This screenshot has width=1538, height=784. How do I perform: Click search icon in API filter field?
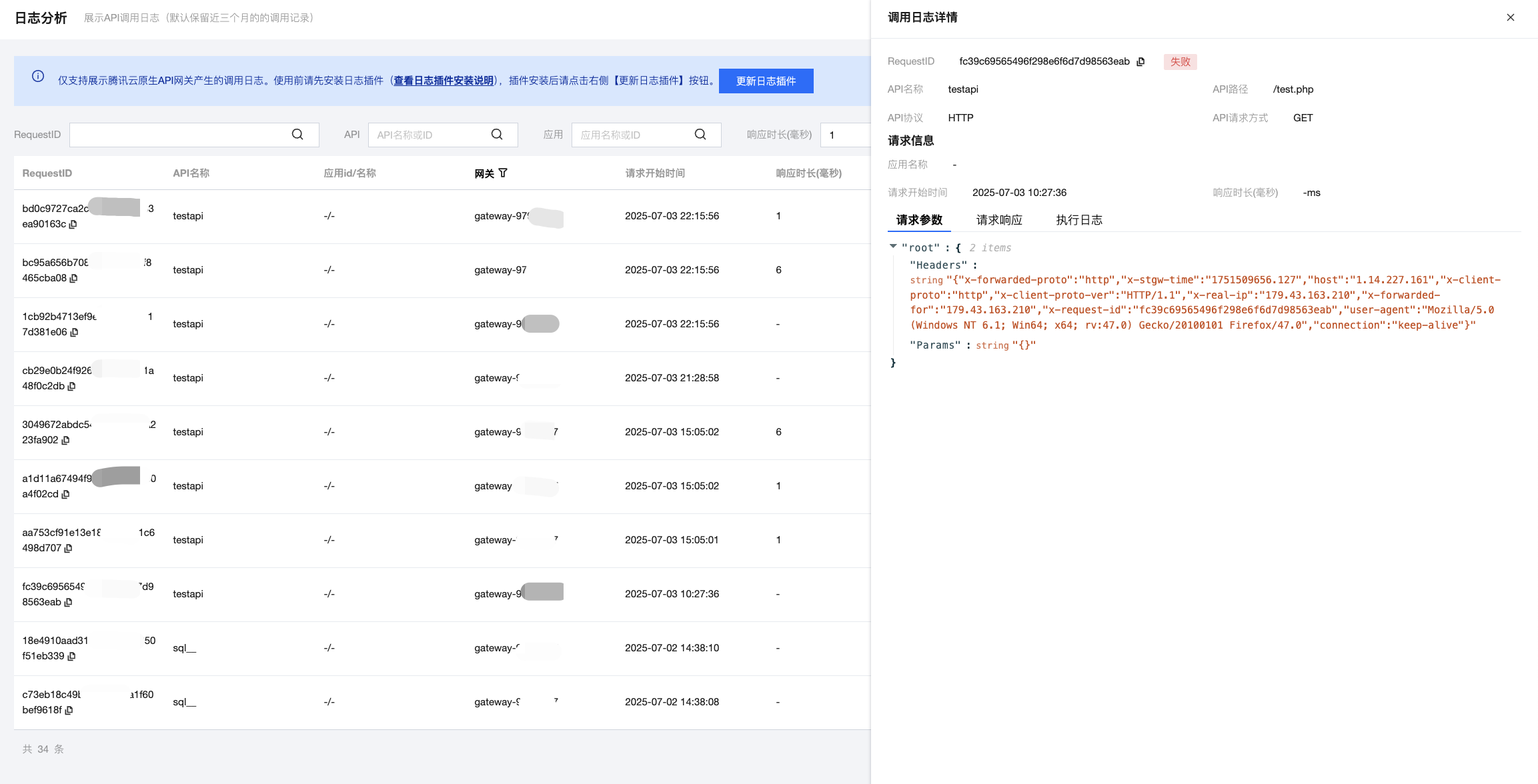tap(497, 135)
